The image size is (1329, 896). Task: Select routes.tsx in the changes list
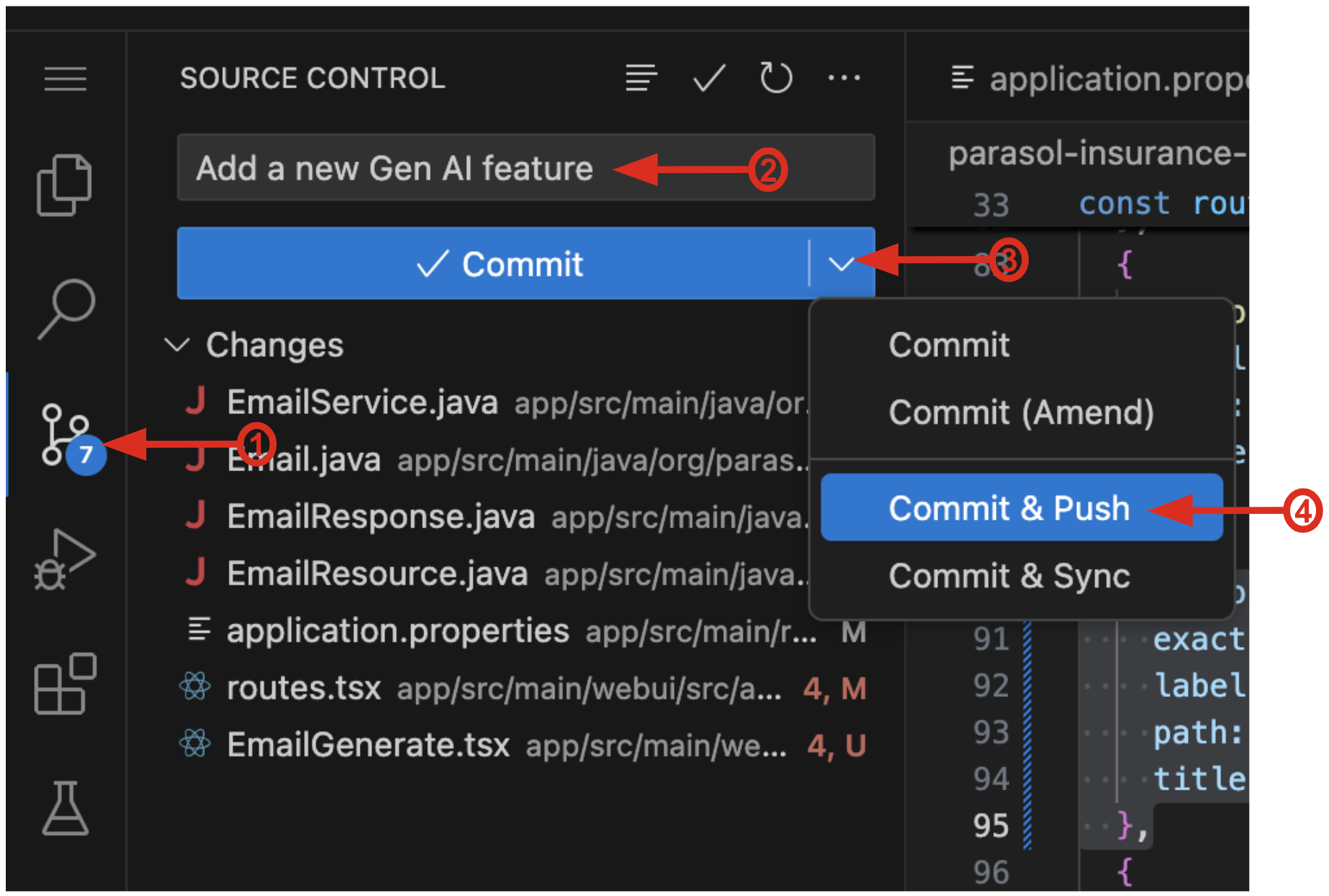tap(304, 688)
